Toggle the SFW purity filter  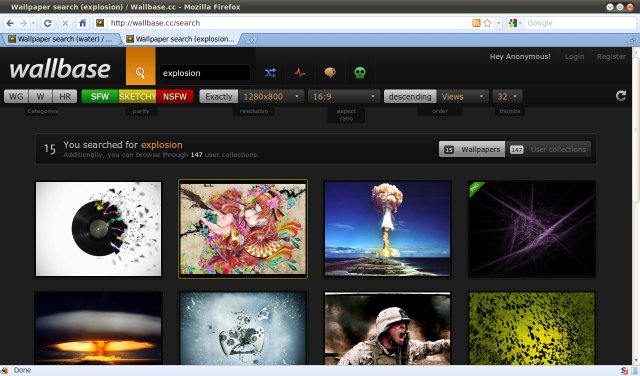[100, 96]
